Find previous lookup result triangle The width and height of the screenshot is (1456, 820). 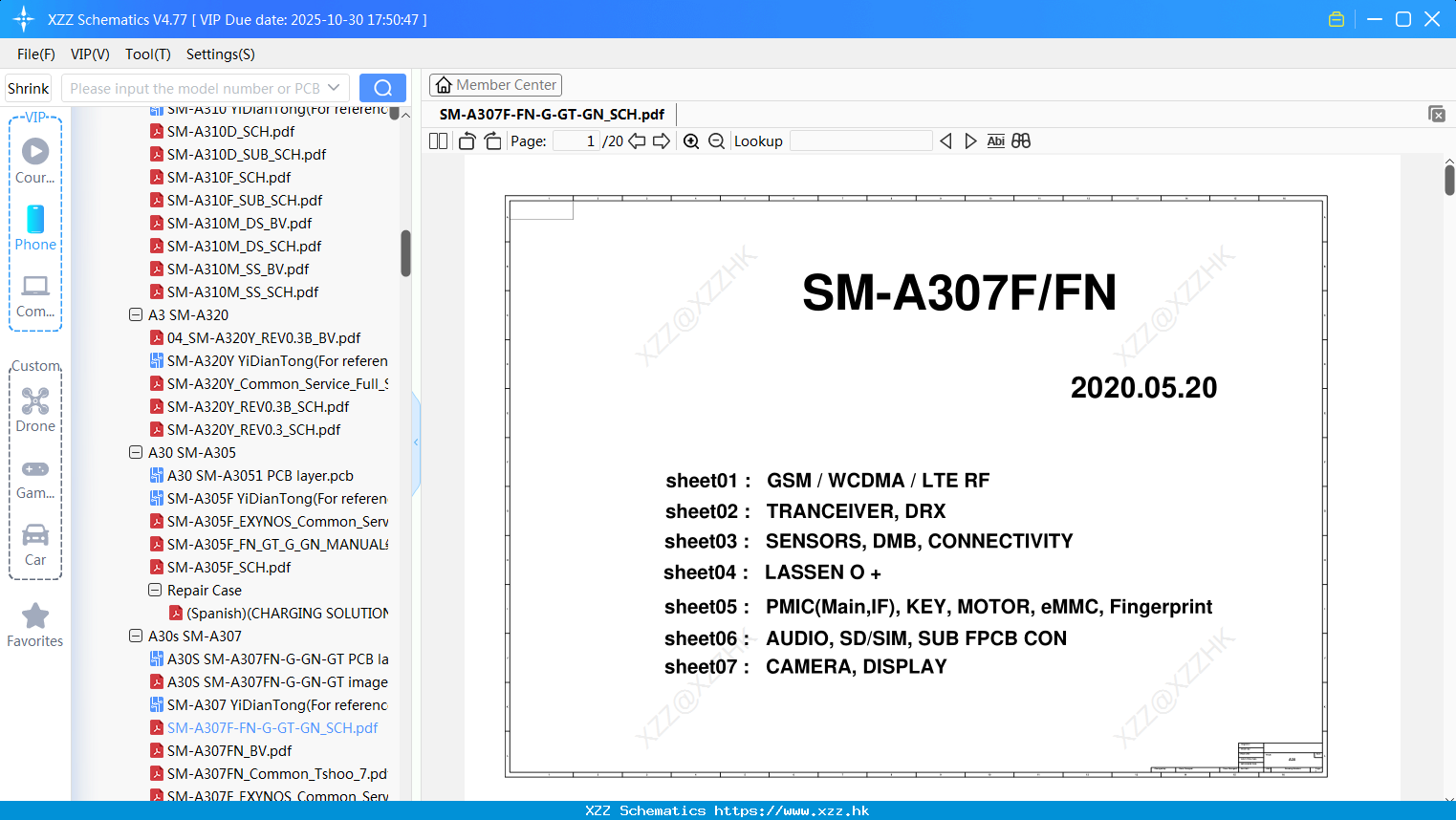tap(945, 141)
